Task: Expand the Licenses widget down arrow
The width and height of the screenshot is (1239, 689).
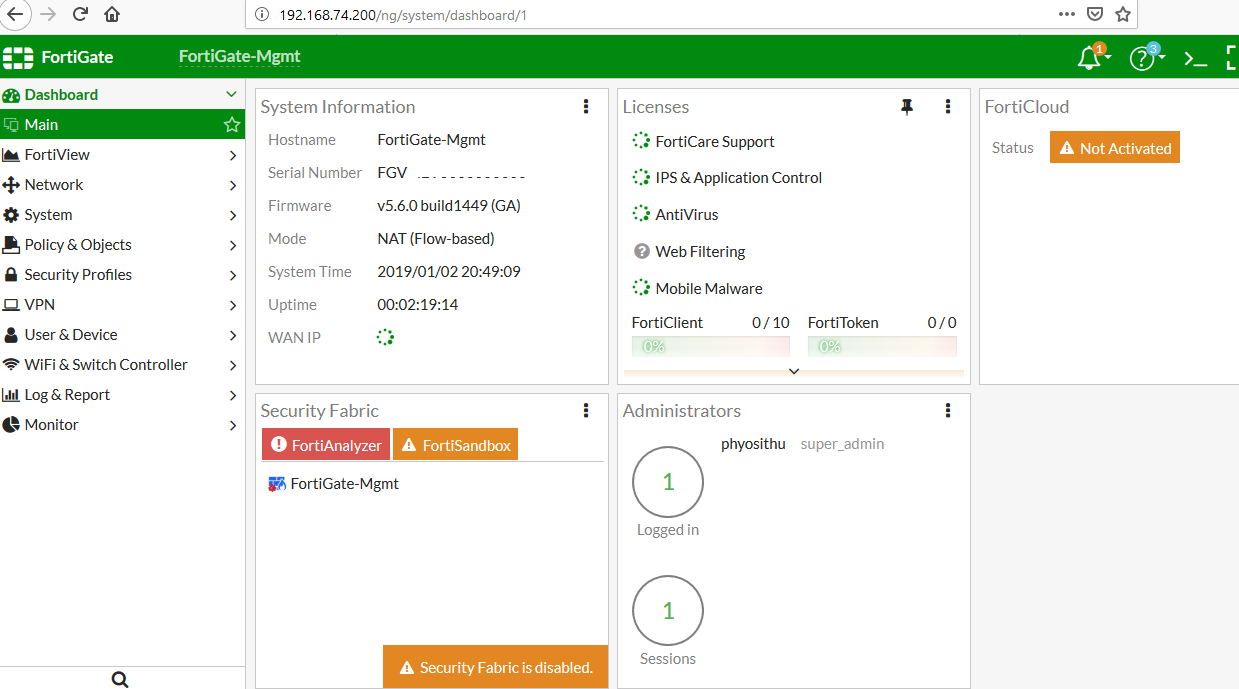Action: 793,371
